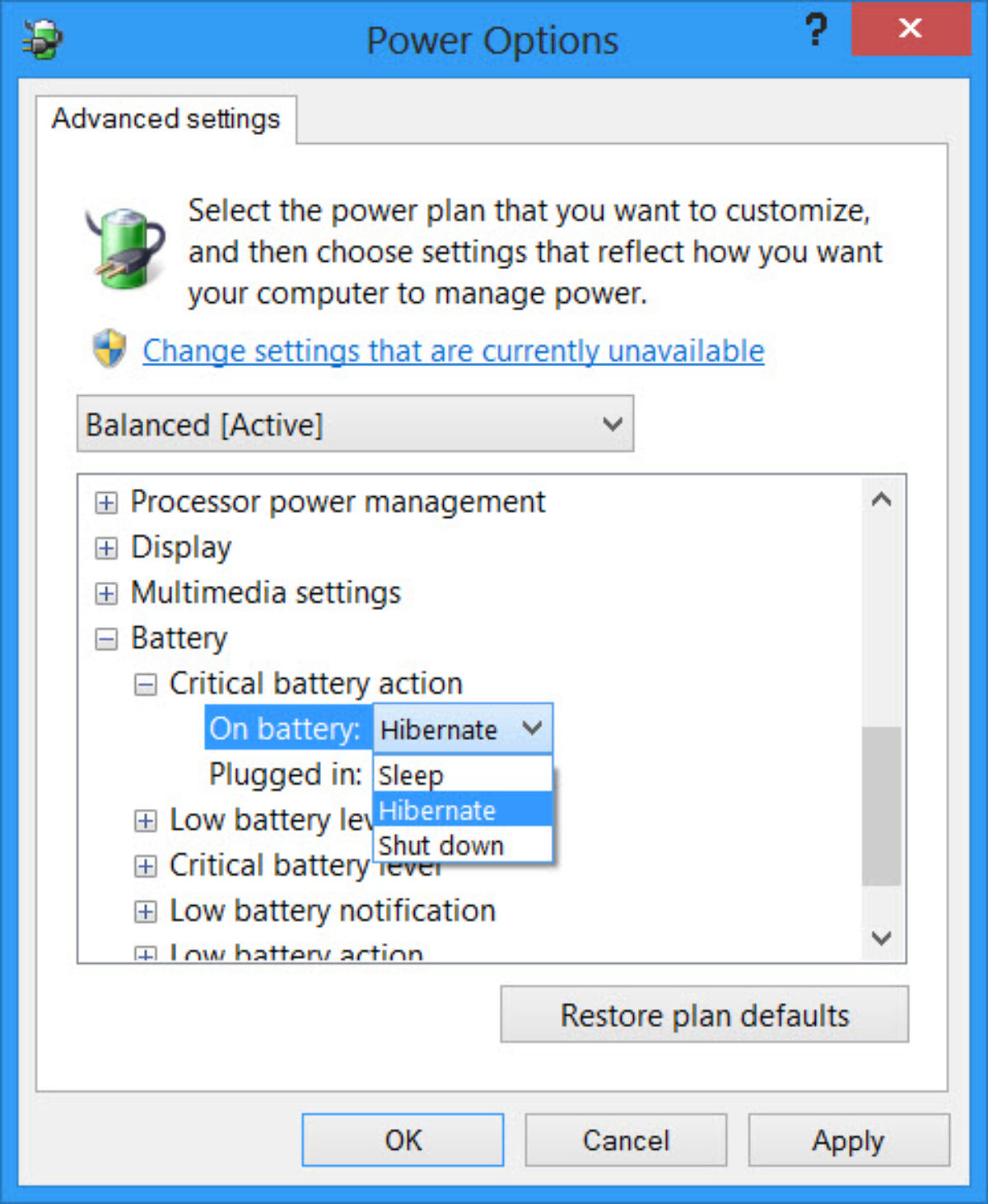Choose Sleep from the dropdown list

tap(411, 775)
